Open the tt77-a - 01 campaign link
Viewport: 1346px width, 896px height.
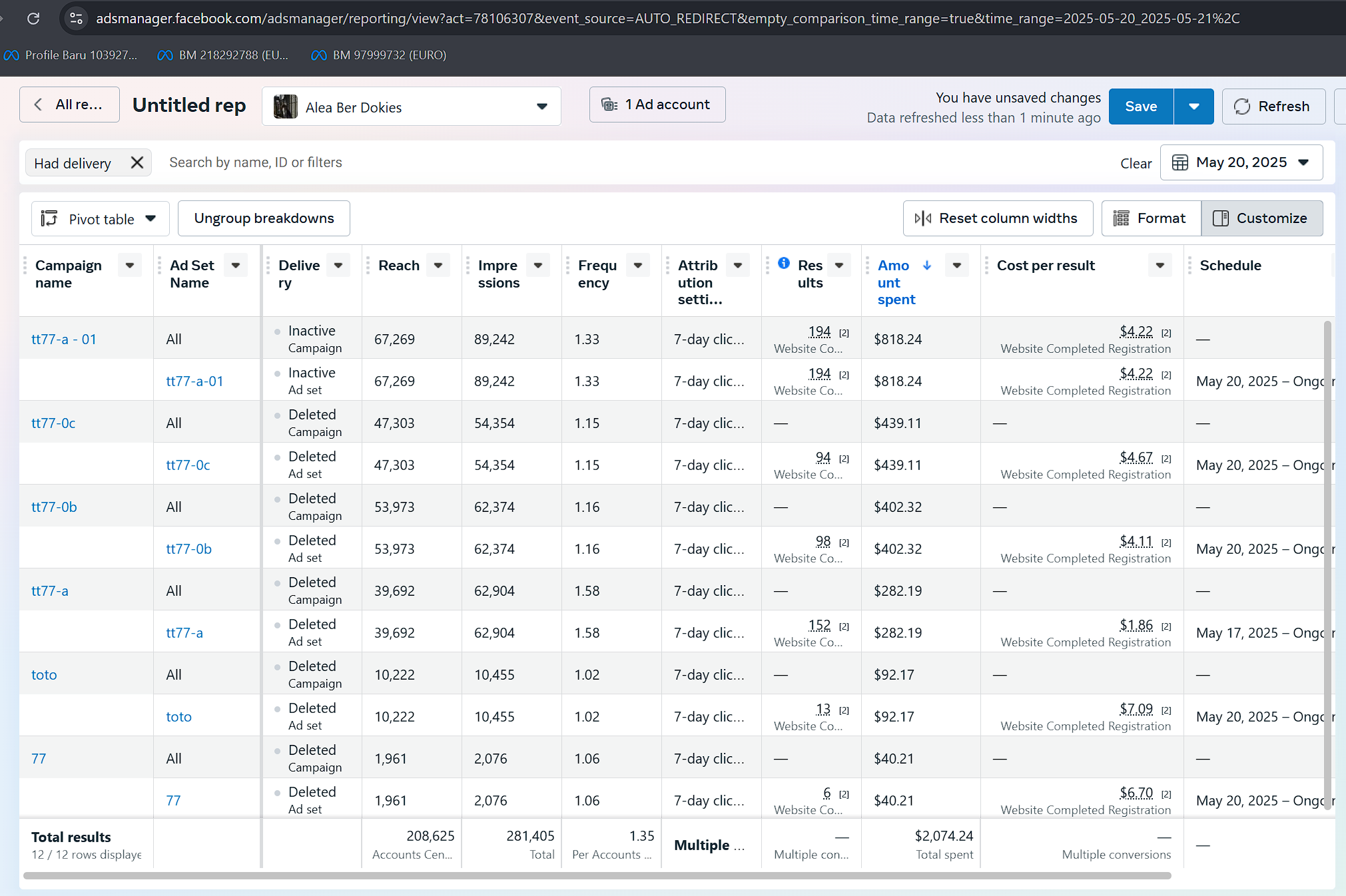(x=64, y=339)
